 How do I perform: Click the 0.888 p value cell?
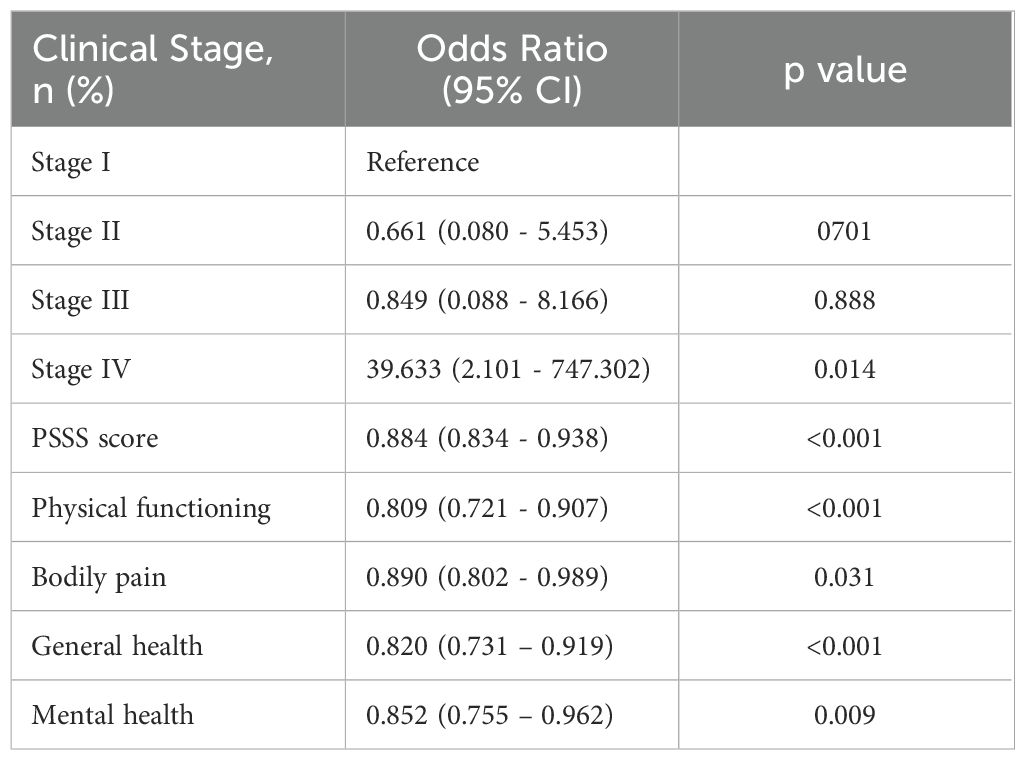[845, 301]
